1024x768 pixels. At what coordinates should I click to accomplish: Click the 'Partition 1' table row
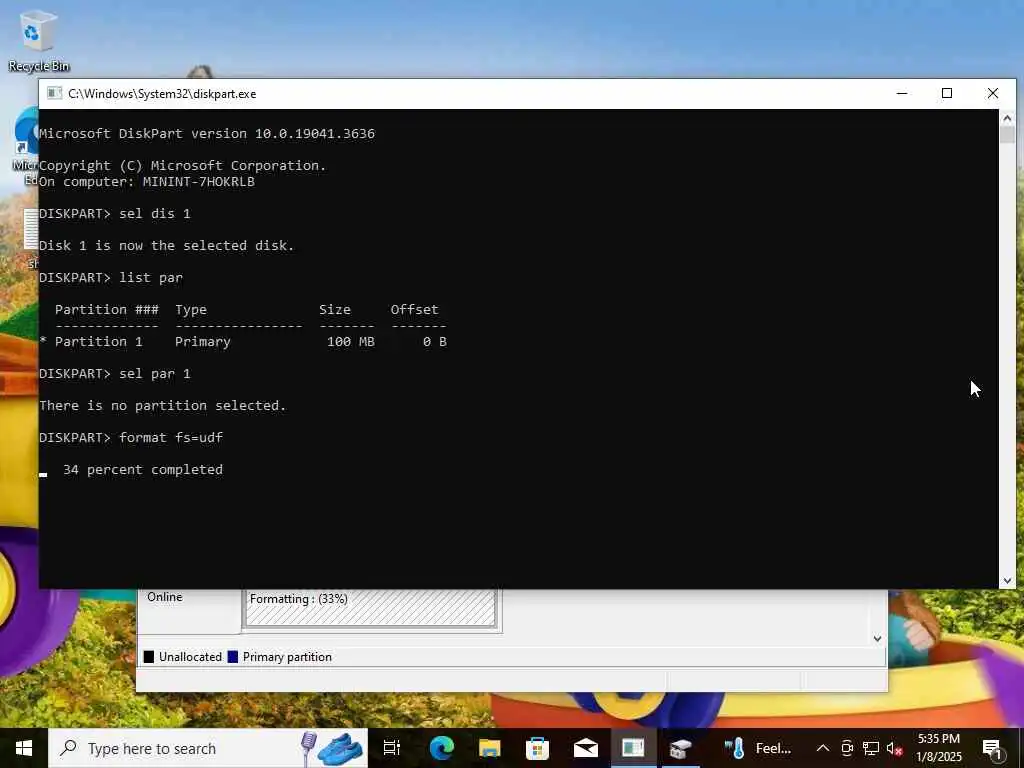(x=244, y=342)
